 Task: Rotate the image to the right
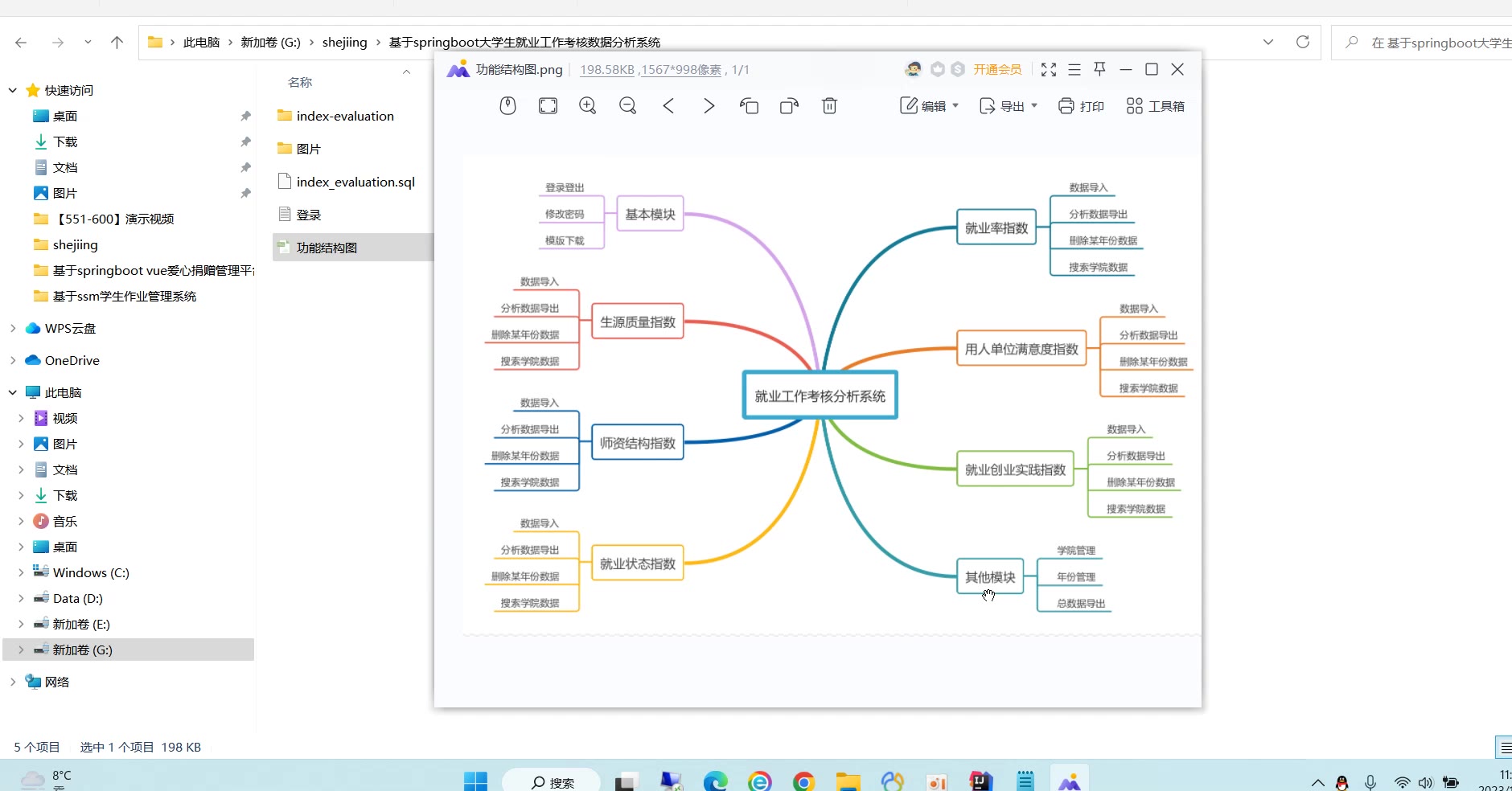click(x=789, y=106)
